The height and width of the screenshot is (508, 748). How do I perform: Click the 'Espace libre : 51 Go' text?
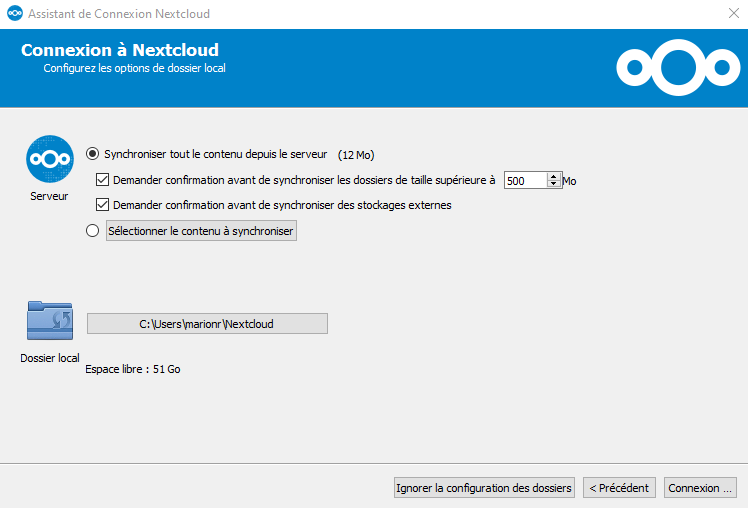point(133,369)
